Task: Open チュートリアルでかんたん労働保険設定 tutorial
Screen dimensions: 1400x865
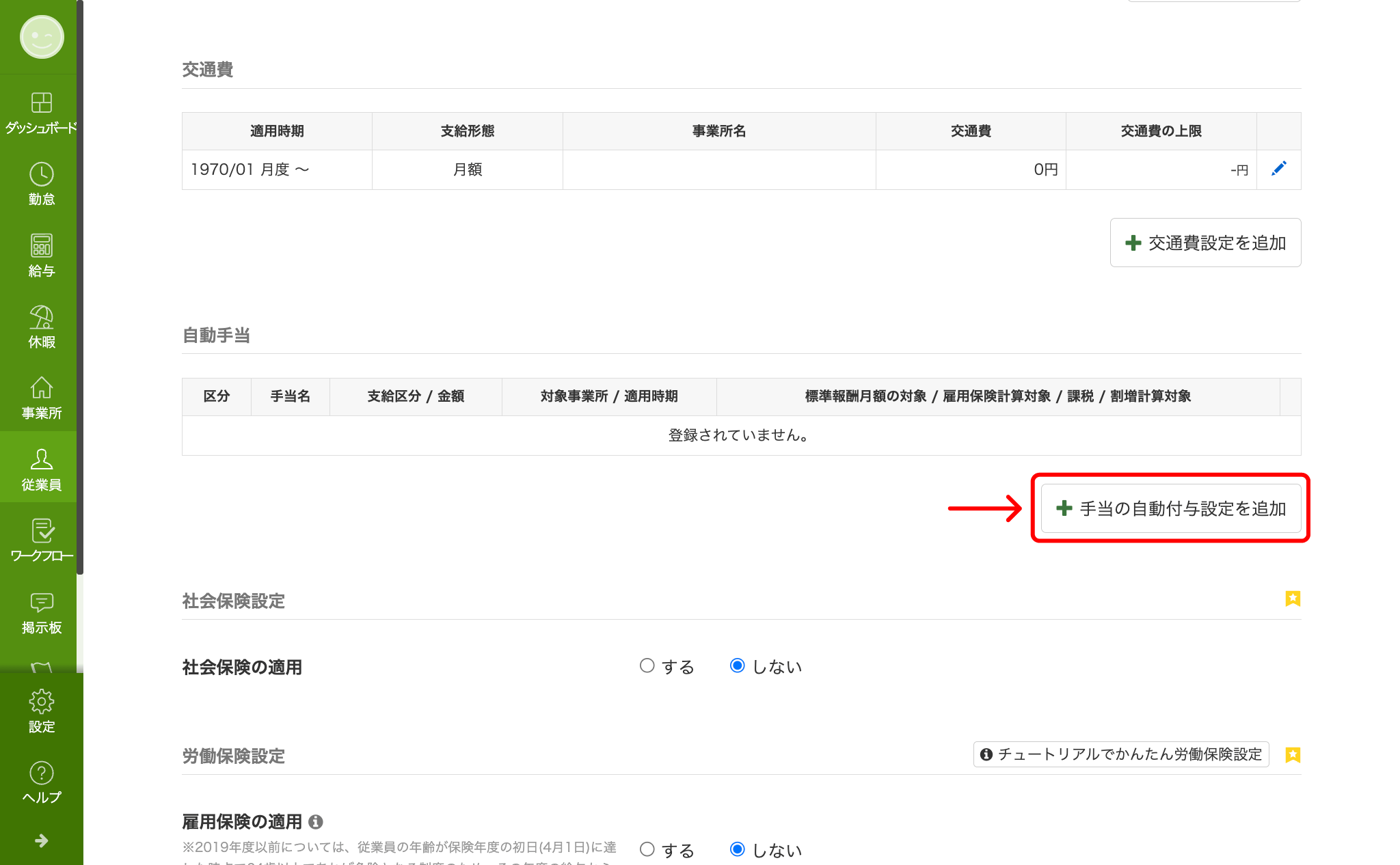Action: pos(1120,754)
